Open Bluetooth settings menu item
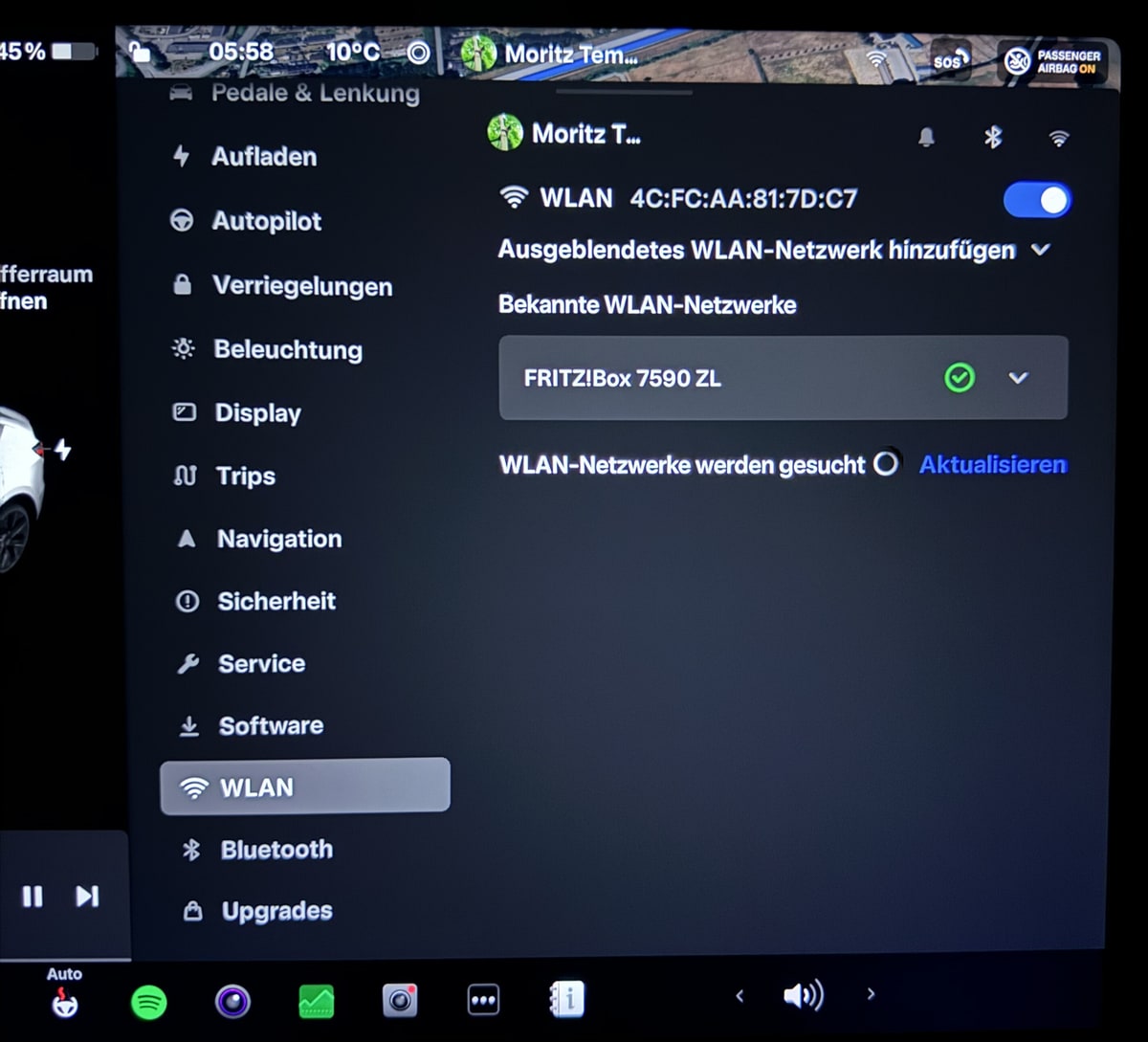 [x=276, y=850]
